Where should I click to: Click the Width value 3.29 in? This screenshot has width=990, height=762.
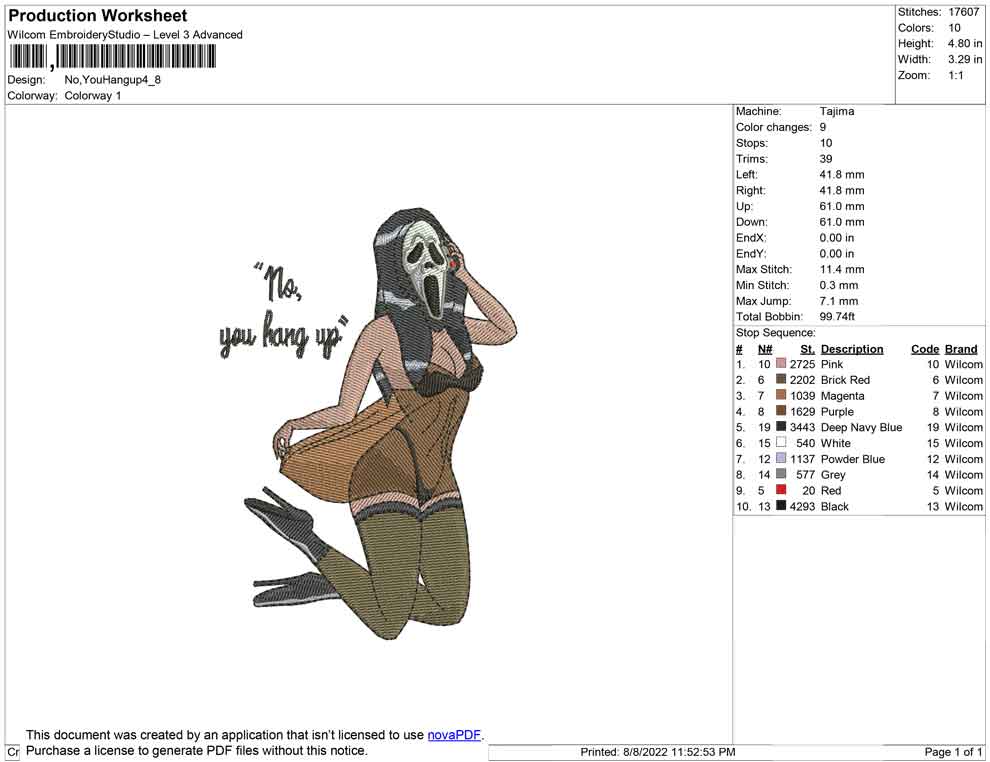[965, 59]
